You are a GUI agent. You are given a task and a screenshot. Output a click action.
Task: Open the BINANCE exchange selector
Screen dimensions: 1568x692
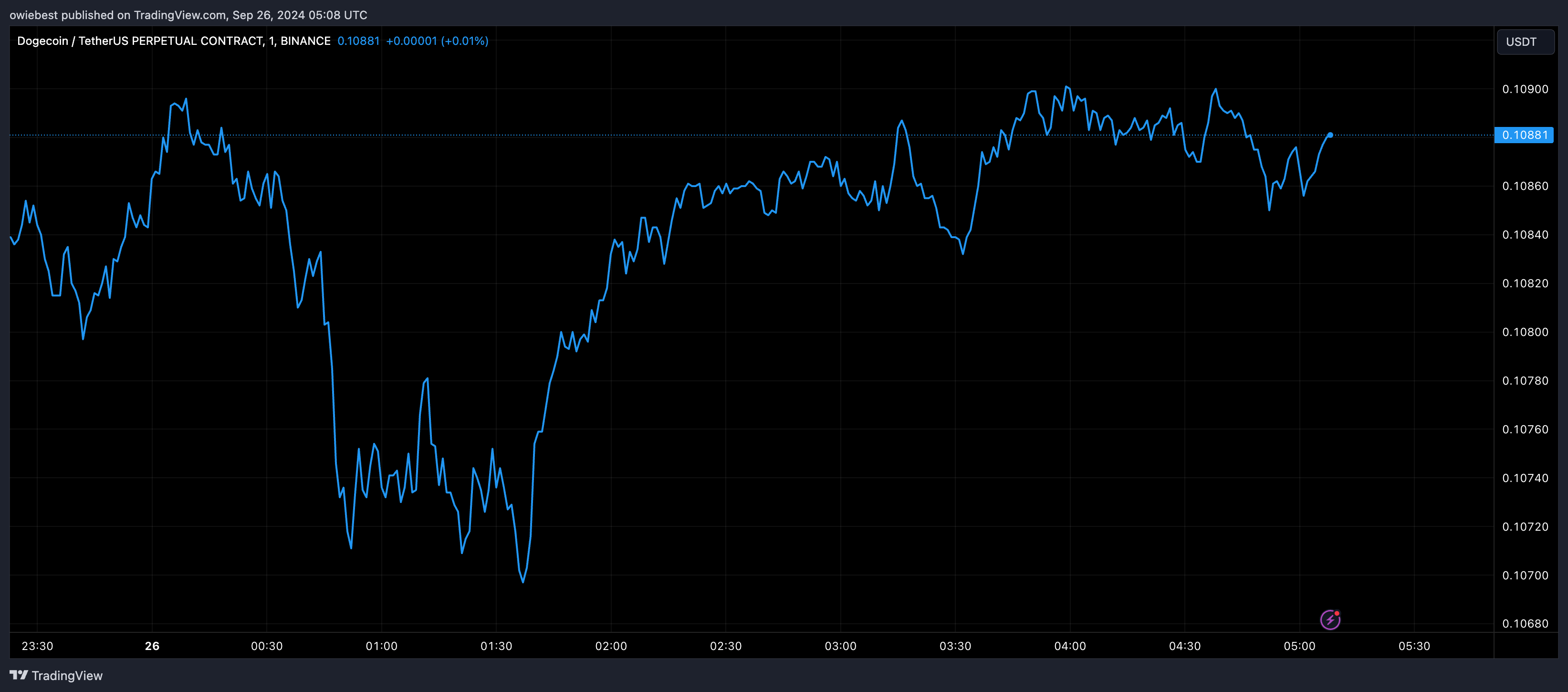point(305,41)
